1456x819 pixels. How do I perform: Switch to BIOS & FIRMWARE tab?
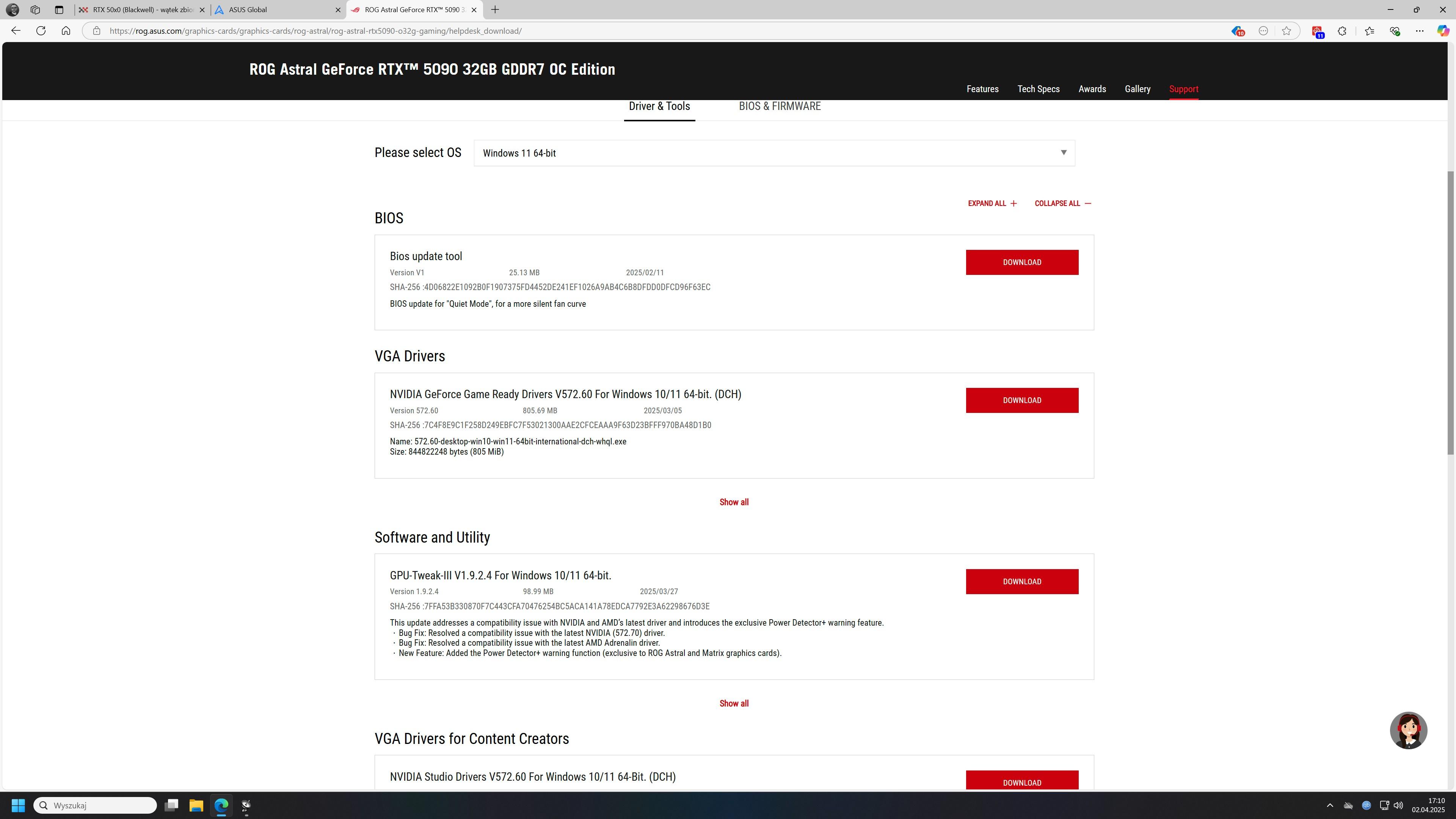click(x=780, y=106)
